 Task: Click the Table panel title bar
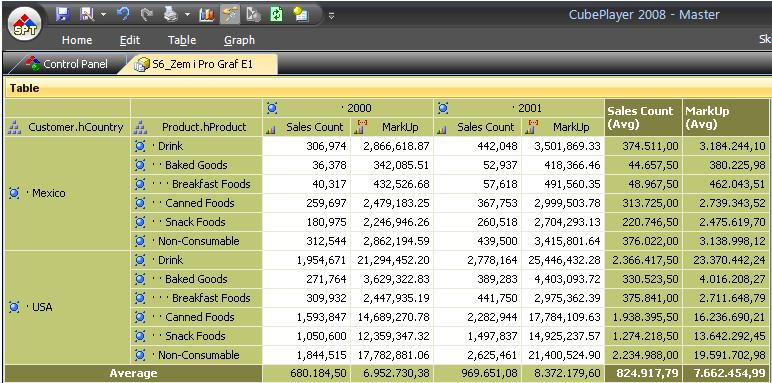388,88
